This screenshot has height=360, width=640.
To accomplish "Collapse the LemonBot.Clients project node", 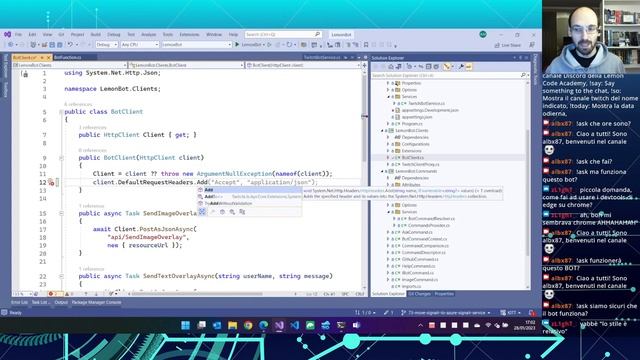I will click(x=382, y=131).
